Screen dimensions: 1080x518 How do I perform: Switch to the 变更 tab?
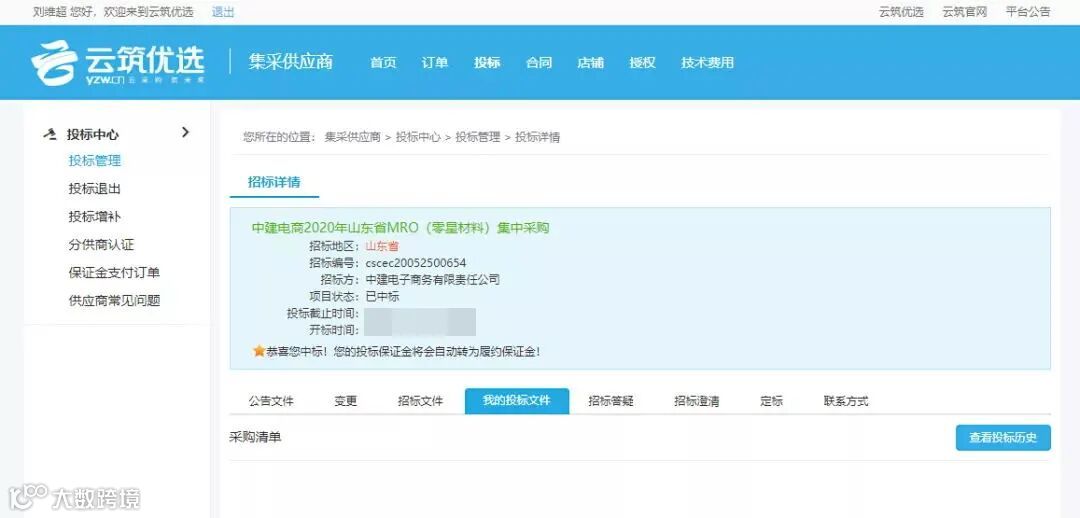[346, 401]
